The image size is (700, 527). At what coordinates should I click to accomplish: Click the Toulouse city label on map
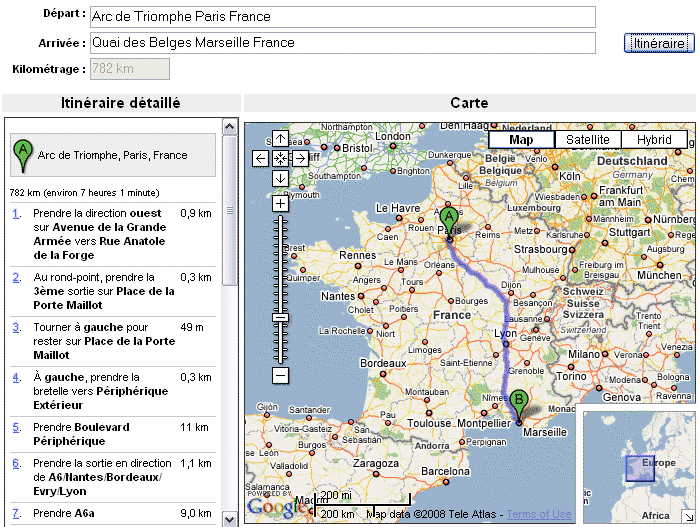[x=429, y=423]
